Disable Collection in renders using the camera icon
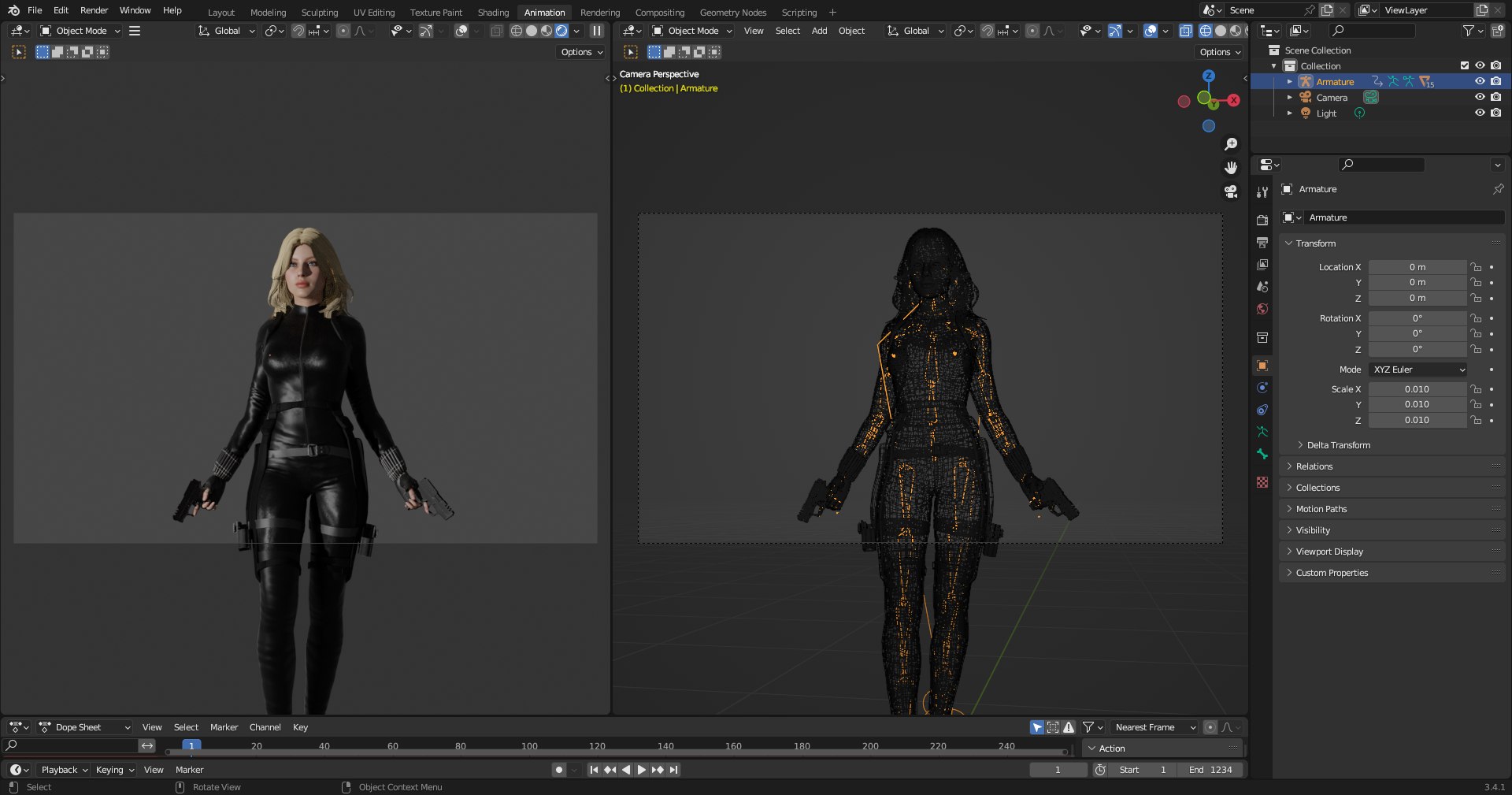The image size is (1512, 795). (x=1495, y=66)
